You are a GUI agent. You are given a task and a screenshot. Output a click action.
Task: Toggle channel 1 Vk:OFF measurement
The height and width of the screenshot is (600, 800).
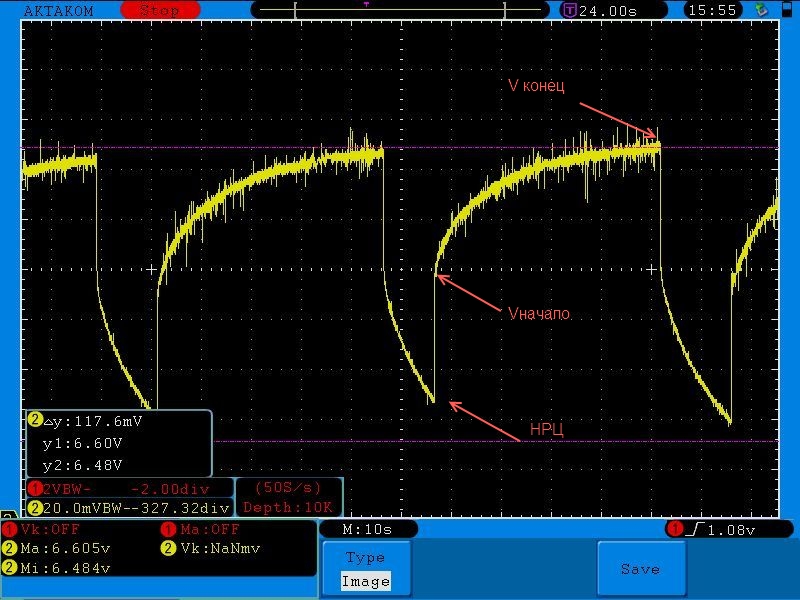point(50,529)
